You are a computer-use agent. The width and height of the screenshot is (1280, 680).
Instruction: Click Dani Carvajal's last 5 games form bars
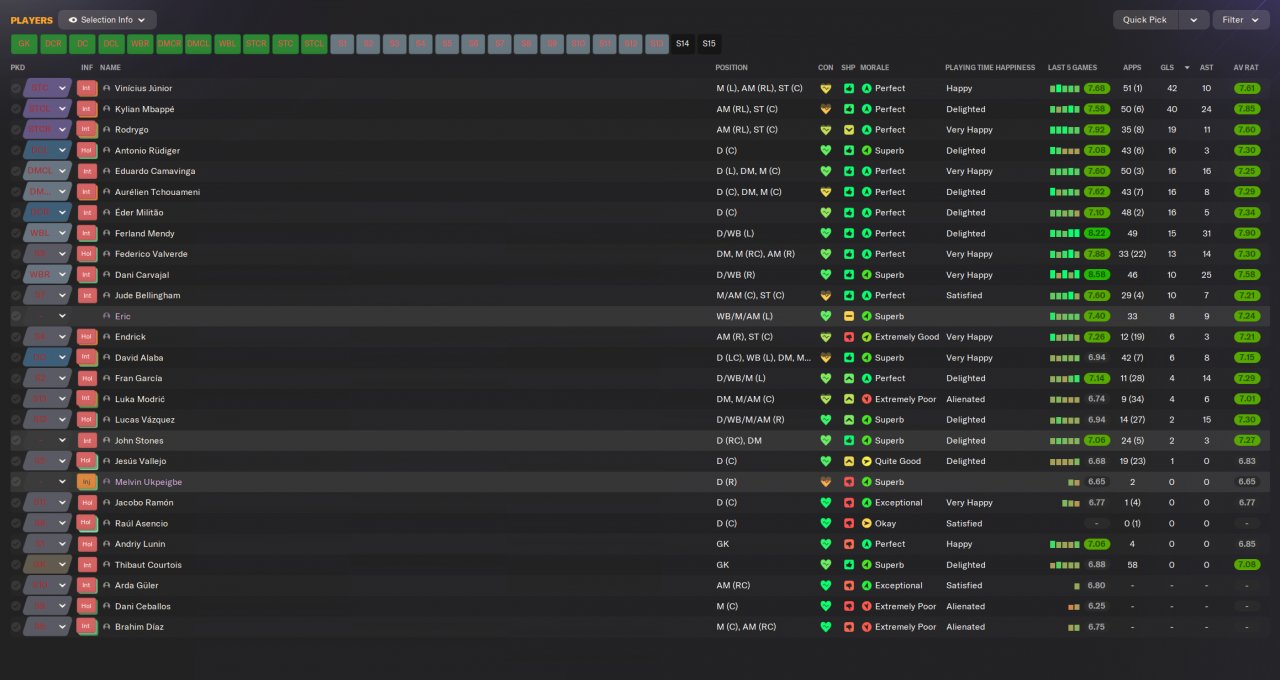pyautogui.click(x=1065, y=275)
